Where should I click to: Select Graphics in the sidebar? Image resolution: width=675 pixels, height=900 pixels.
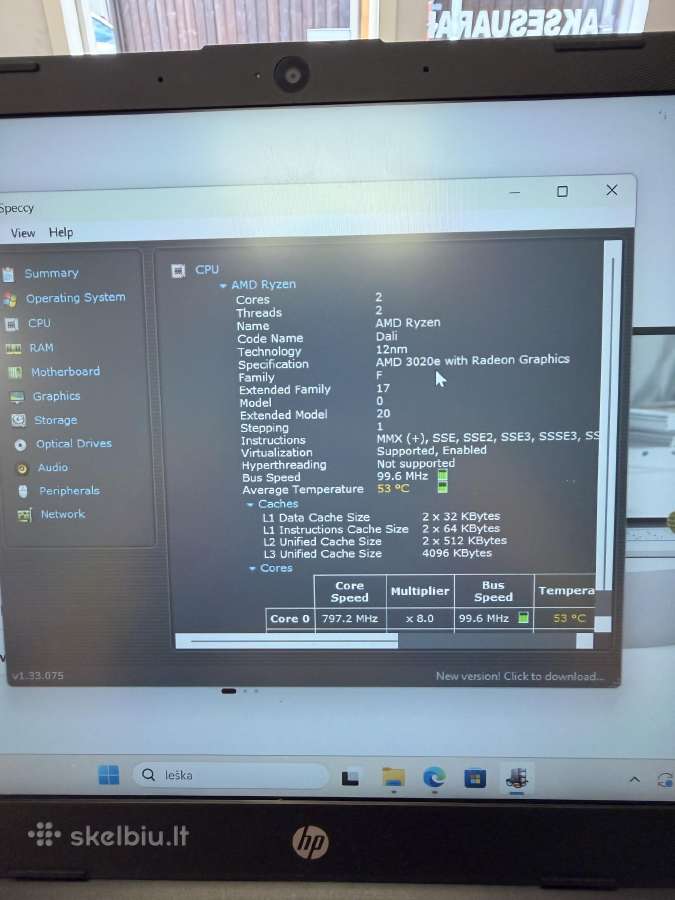(x=56, y=396)
